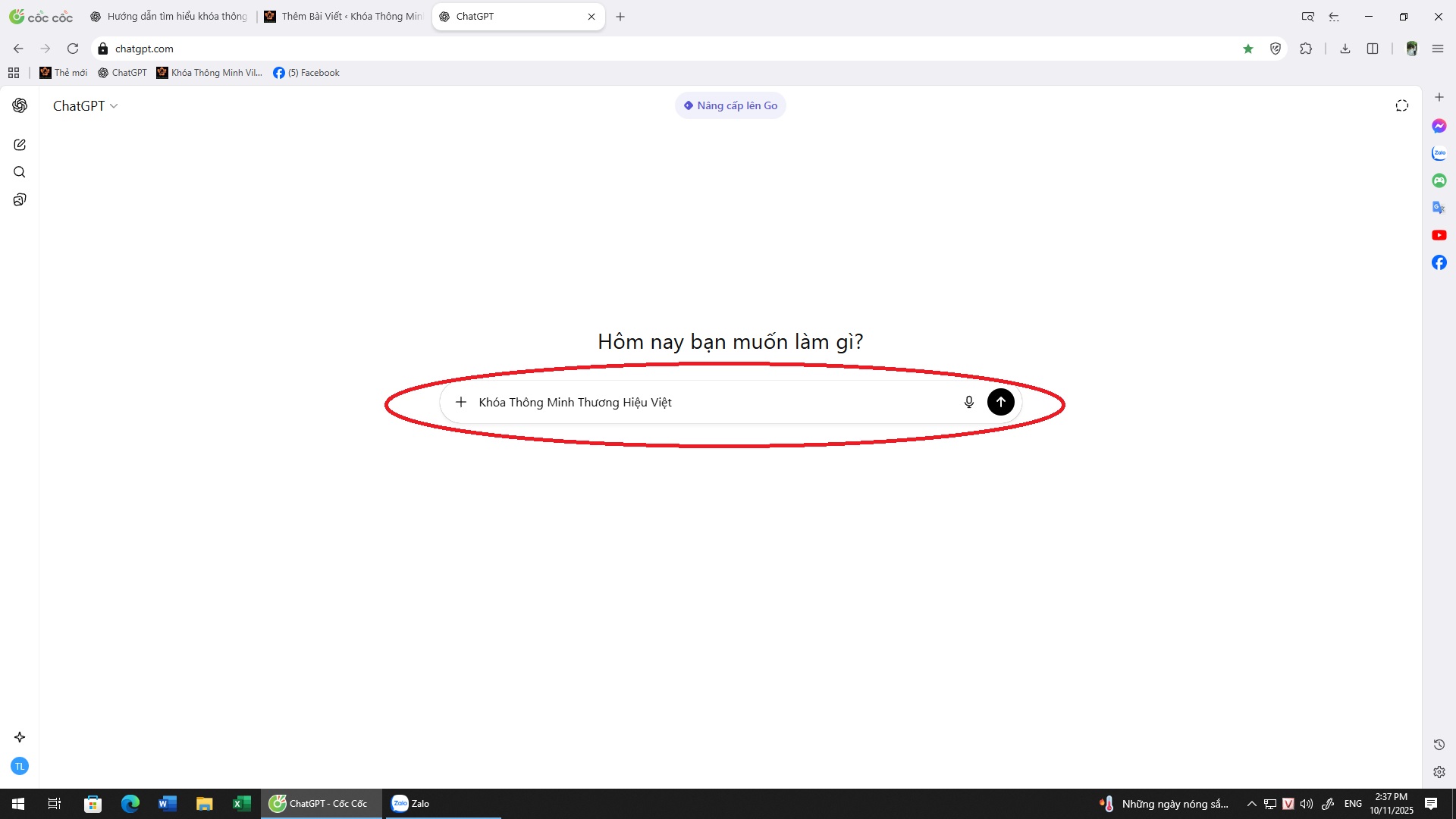Toggle the split view sidebar icon
This screenshot has width=1456, height=819.
coord(1373,49)
